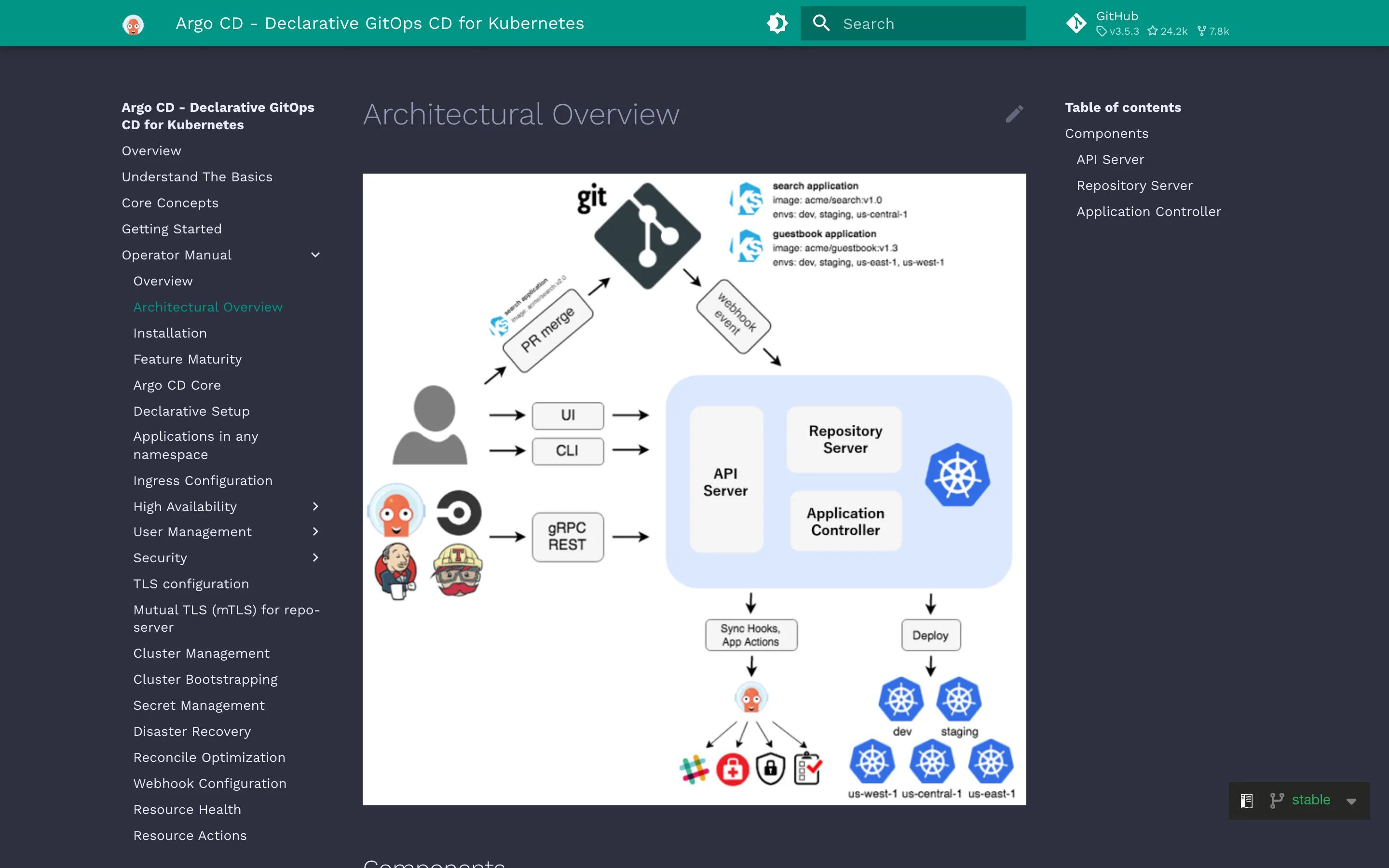Viewport: 1389px width, 868px height.
Task: Focus the Search input field
Action: click(912, 24)
